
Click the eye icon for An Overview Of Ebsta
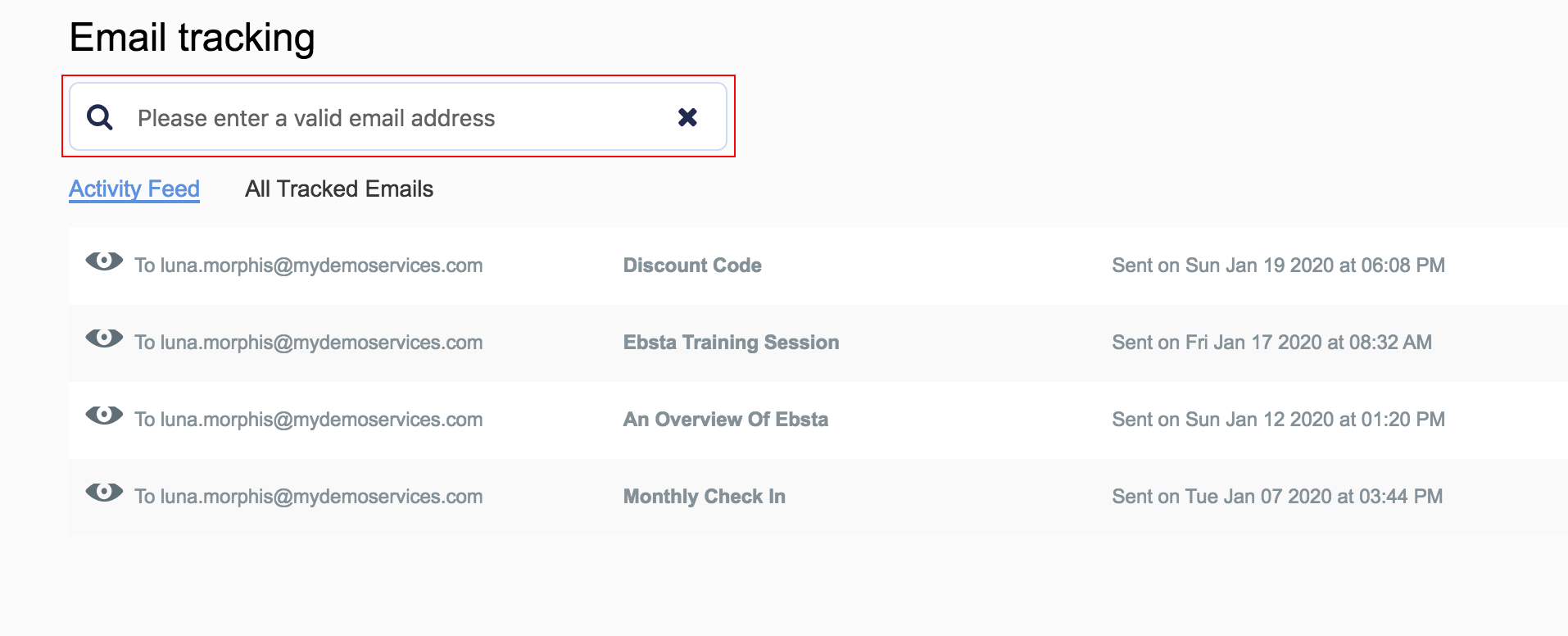[x=104, y=416]
